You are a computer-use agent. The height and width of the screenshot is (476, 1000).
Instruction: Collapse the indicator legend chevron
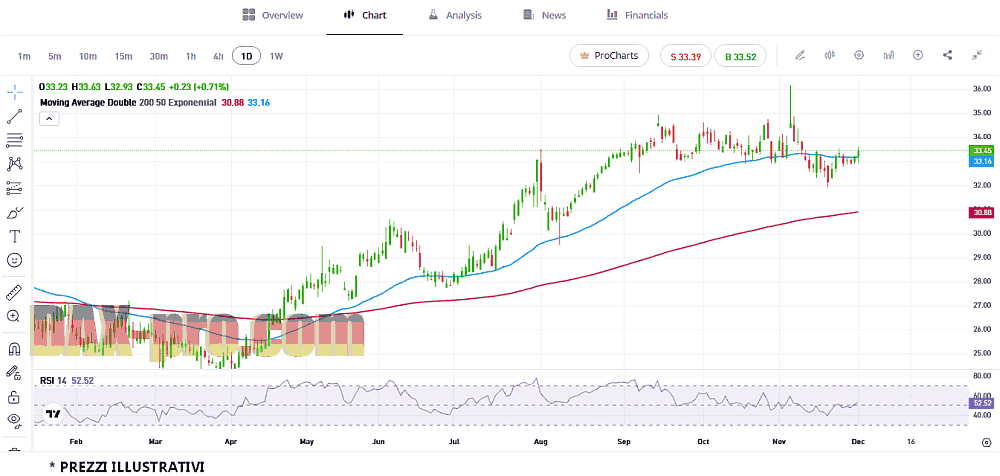click(x=49, y=119)
